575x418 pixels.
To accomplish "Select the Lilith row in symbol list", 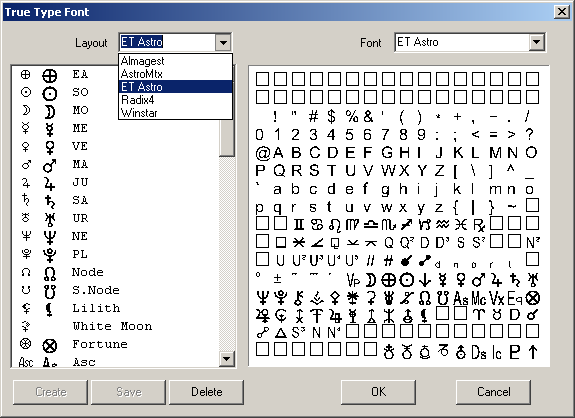I will pyautogui.click(x=116, y=308).
